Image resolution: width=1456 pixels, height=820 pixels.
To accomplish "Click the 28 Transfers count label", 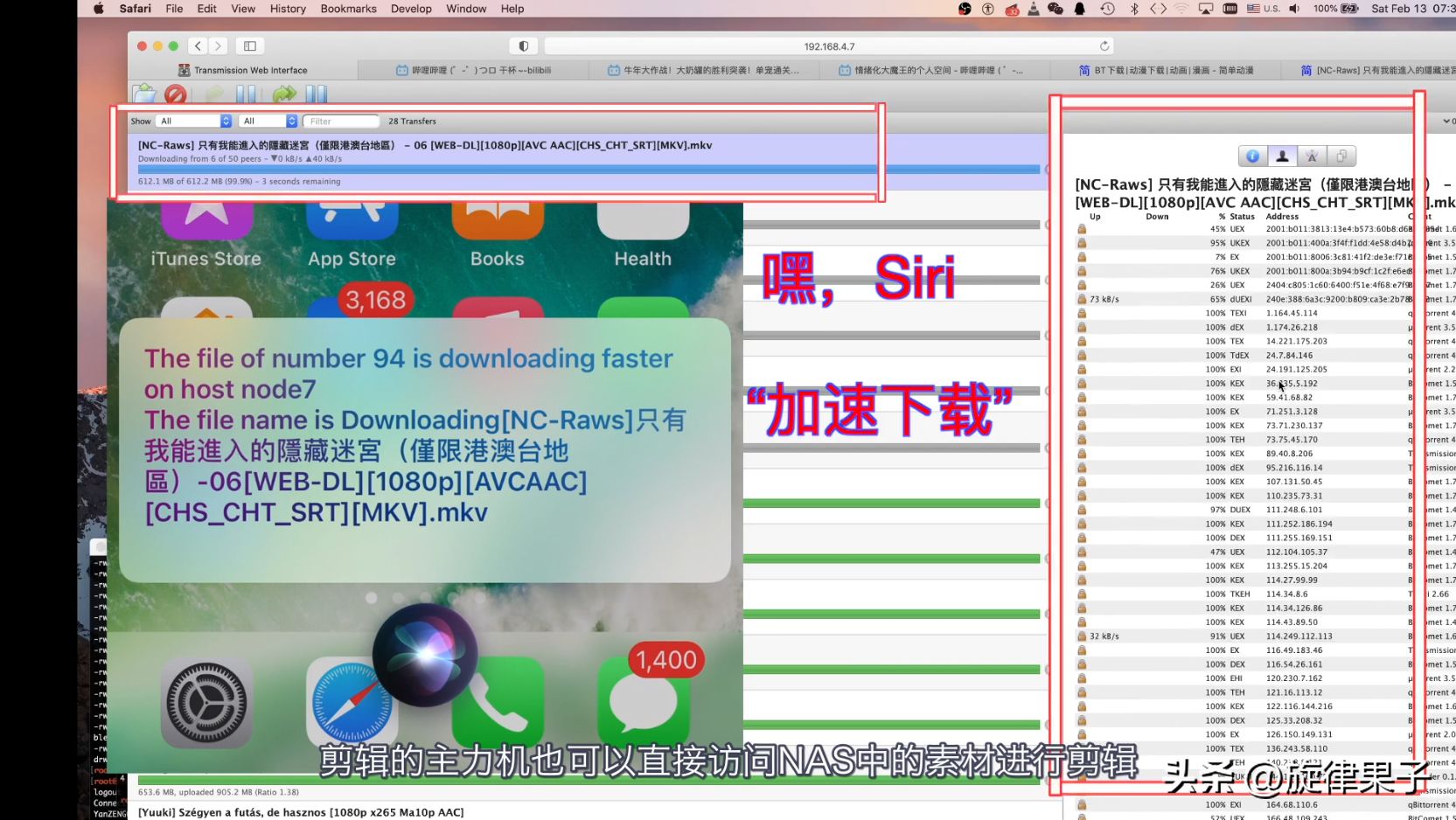I will tap(412, 122).
